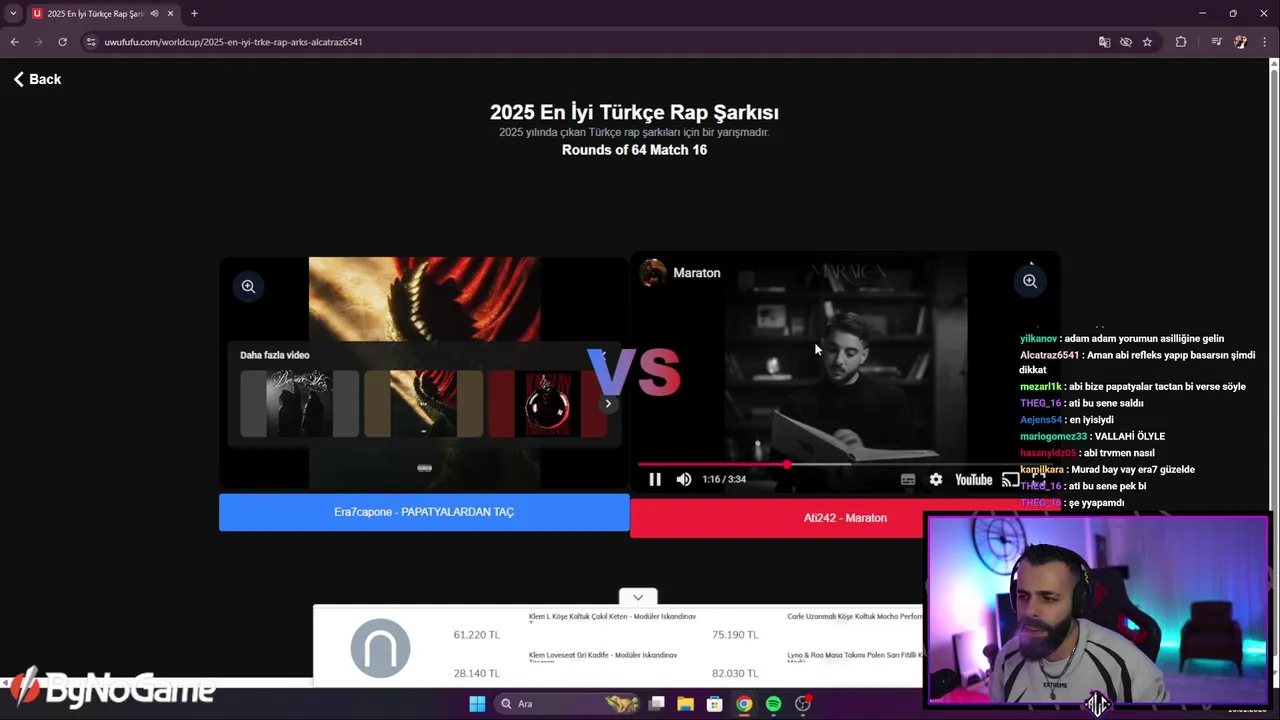Open Task View from taskbar
Screen dimensions: 1280x720
656,704
